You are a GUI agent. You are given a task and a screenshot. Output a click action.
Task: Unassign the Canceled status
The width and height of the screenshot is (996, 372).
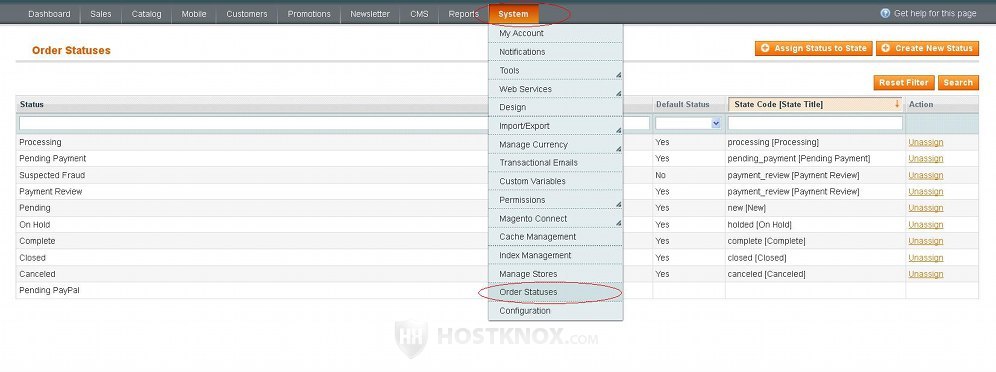coord(925,274)
